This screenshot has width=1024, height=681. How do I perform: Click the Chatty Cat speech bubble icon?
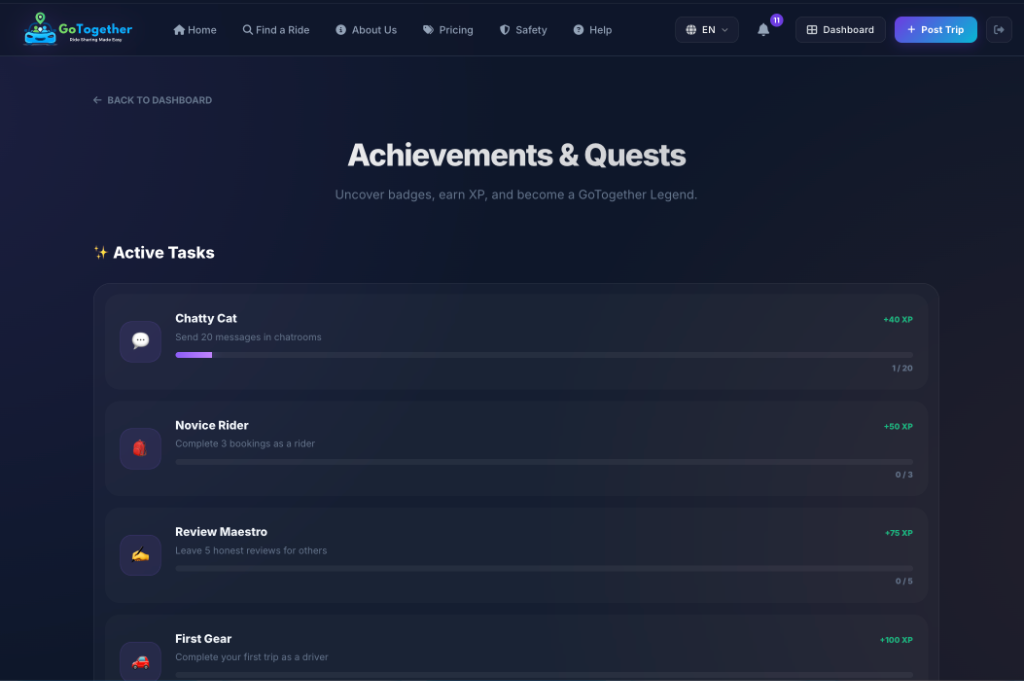[x=140, y=341]
